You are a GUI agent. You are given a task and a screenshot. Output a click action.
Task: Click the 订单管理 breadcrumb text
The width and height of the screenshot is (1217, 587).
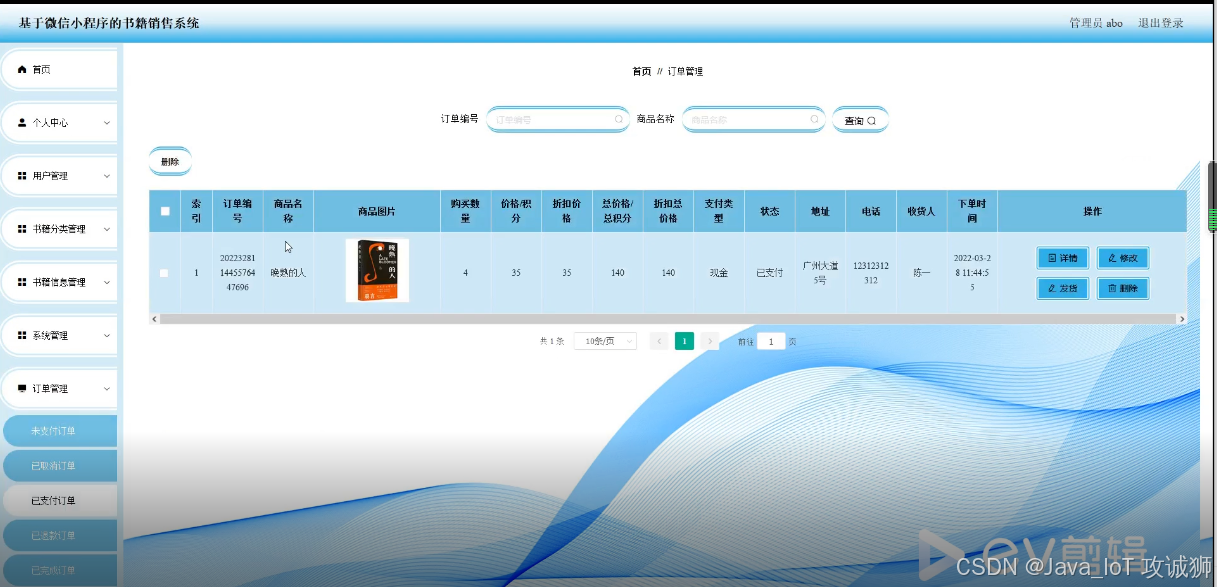coord(685,72)
